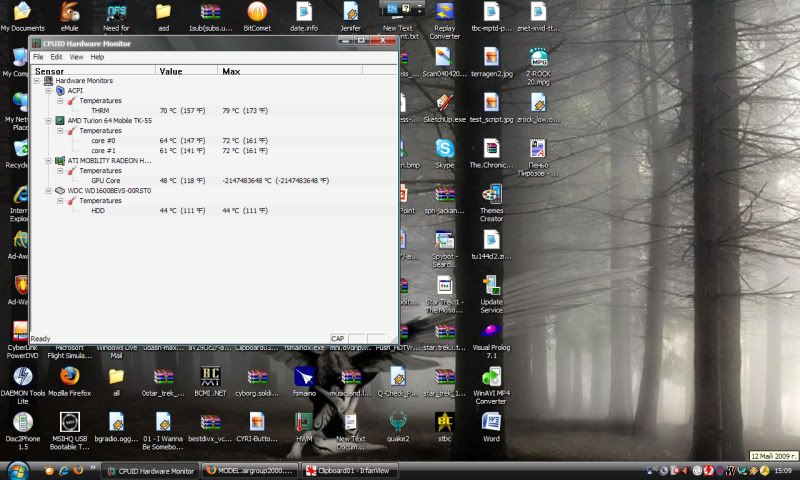Collapse the Hardware Monitors root node
Image resolution: width=800 pixels, height=480 pixels.
[37, 81]
